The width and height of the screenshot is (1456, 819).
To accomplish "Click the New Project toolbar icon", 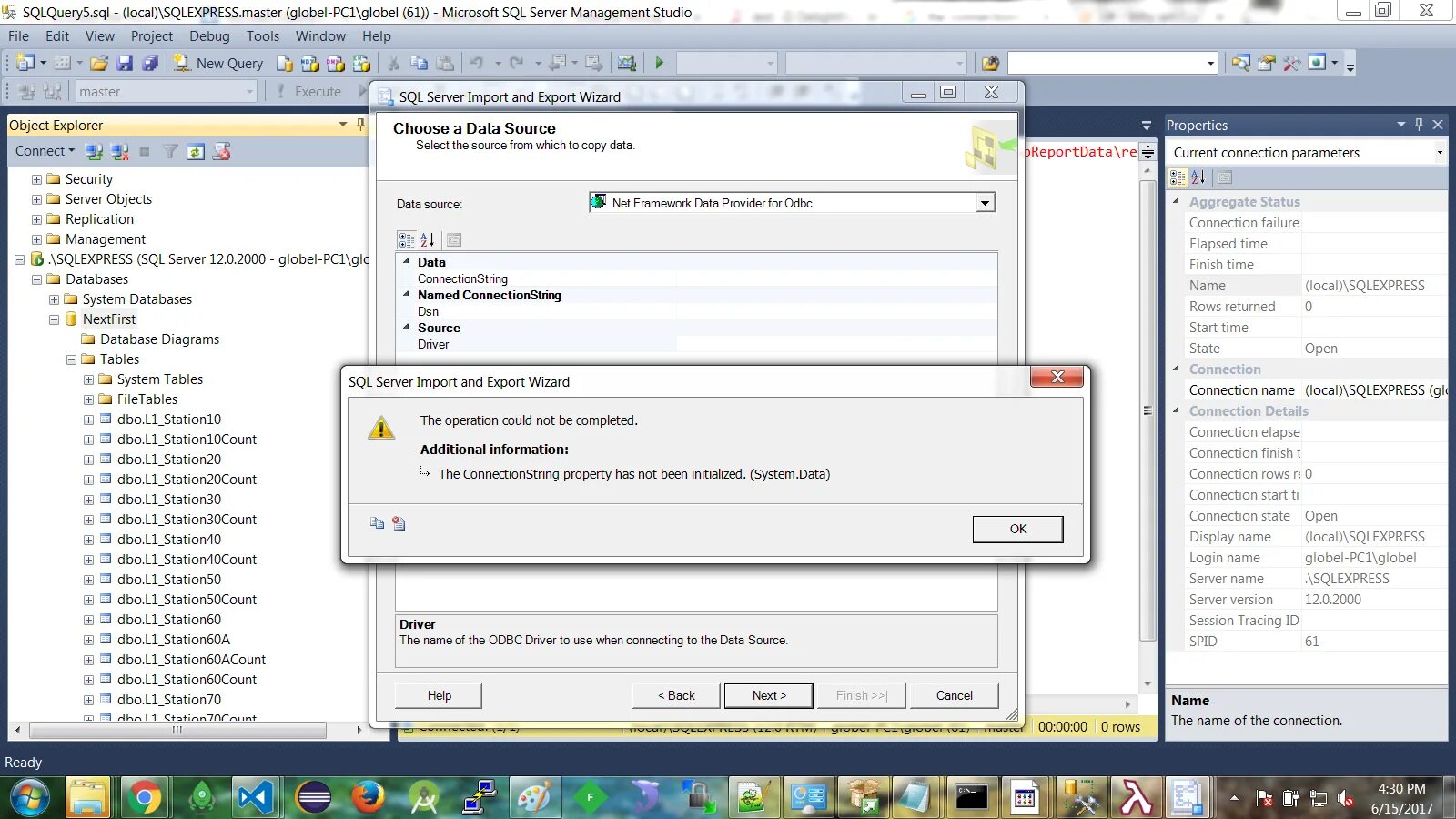I will coord(25,63).
